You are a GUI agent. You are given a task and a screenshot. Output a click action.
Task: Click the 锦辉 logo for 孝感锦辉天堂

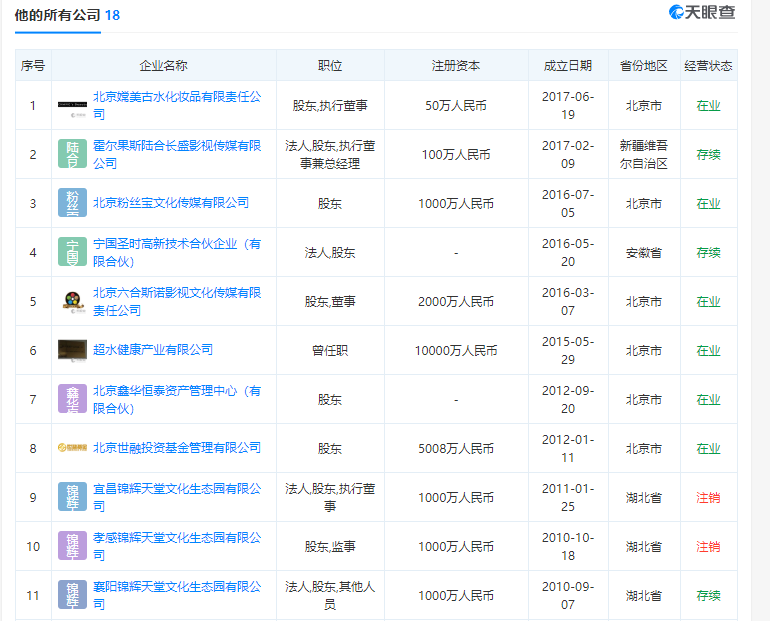pyautogui.click(x=72, y=546)
